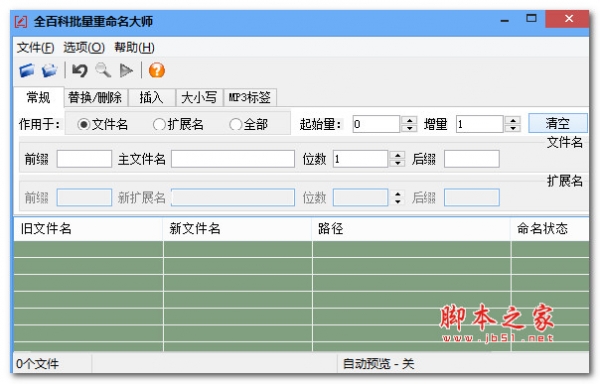This screenshot has width=600, height=384.
Task: Click the 命名状态 column header
Action: click(550, 229)
